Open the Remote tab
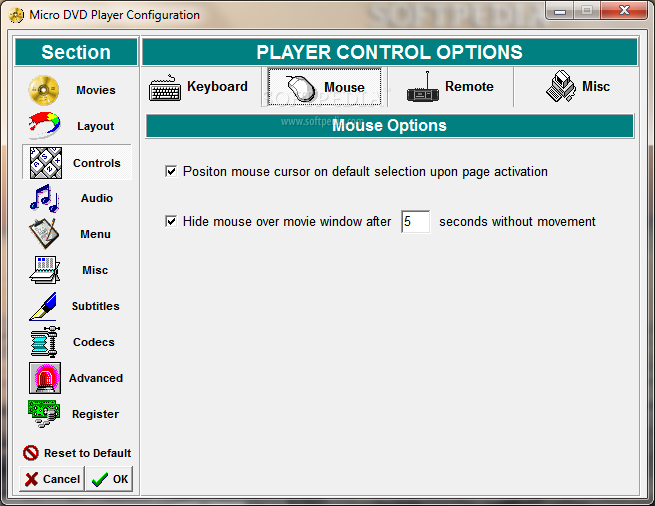 click(450, 87)
